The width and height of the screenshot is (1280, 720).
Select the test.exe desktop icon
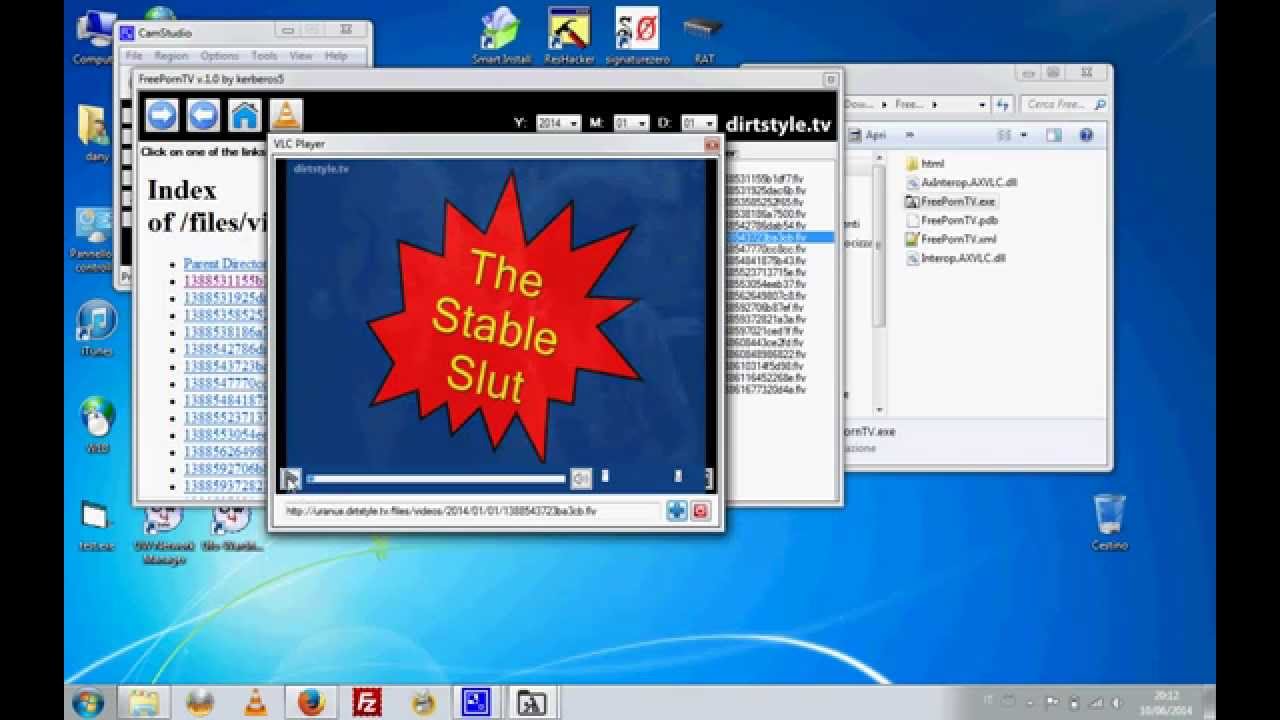(x=95, y=525)
